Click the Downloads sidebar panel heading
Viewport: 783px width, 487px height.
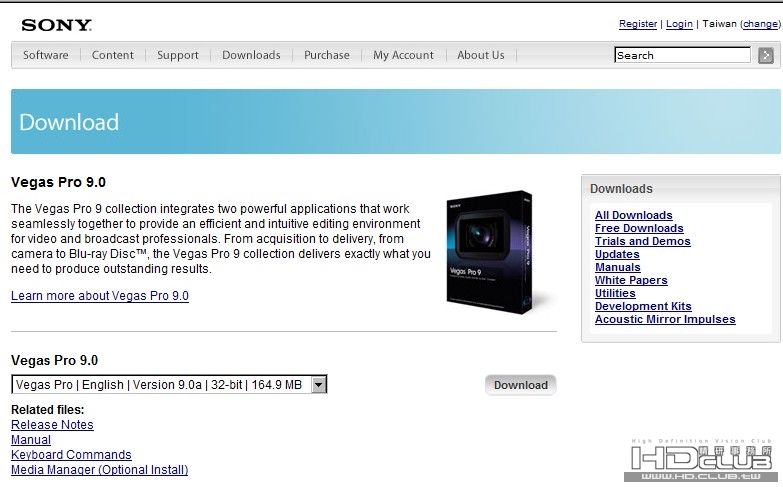click(x=621, y=188)
